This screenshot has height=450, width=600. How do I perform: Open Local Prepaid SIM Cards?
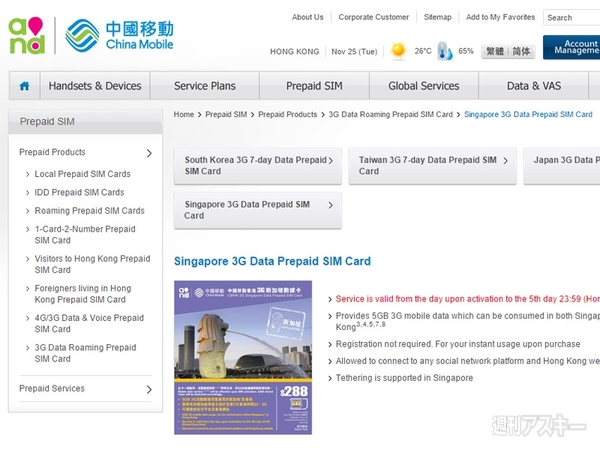[x=82, y=174]
